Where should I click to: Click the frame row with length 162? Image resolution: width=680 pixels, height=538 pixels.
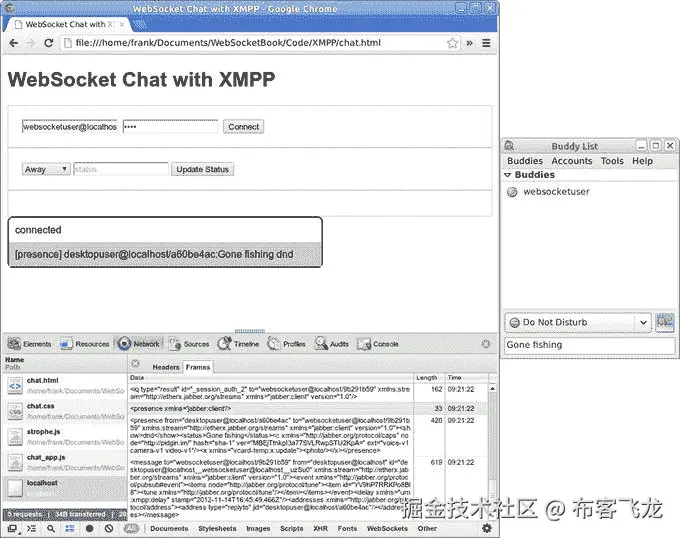[309, 393]
